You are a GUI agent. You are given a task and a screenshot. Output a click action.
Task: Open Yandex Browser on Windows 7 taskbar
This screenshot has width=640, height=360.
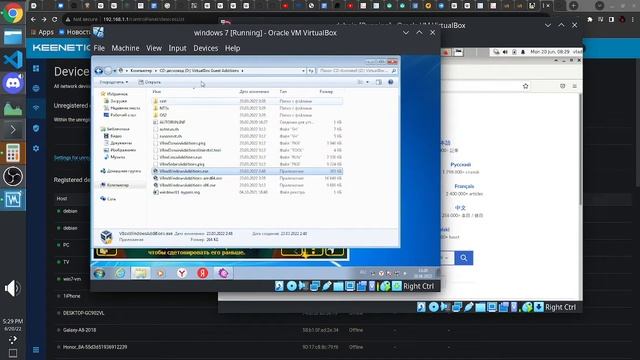coord(182,273)
